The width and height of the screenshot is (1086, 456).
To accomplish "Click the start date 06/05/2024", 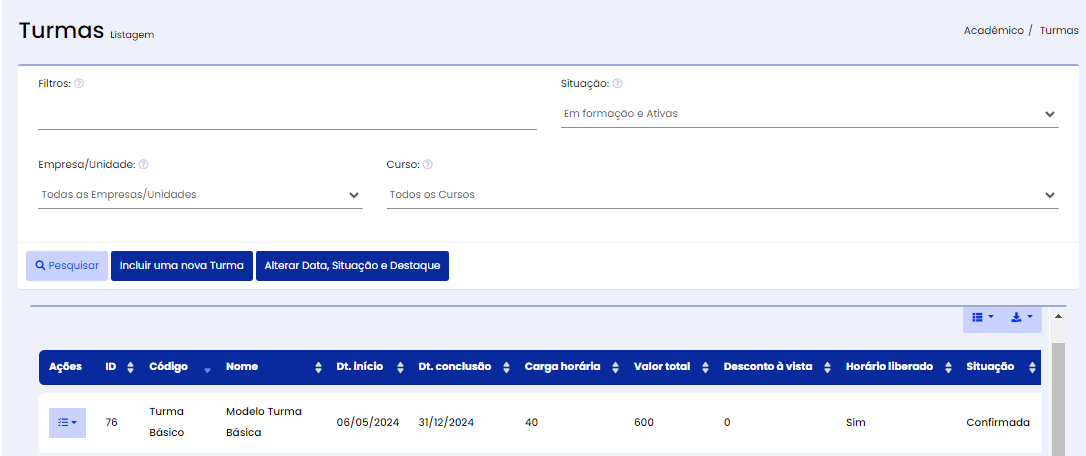I will [x=368, y=422].
